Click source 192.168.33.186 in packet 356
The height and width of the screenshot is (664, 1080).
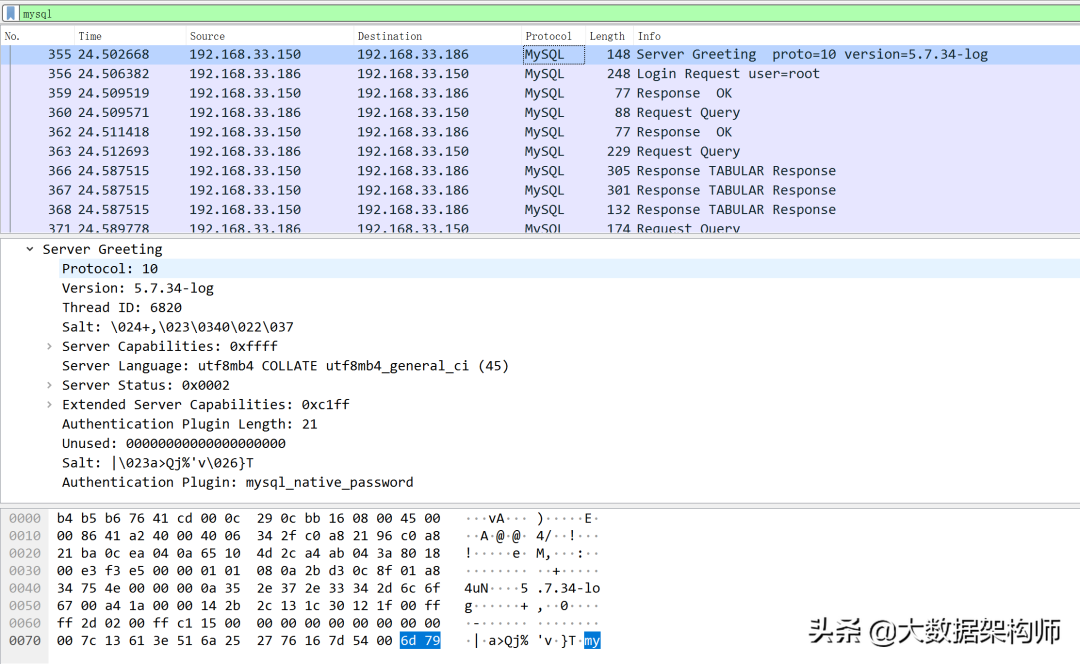245,74
